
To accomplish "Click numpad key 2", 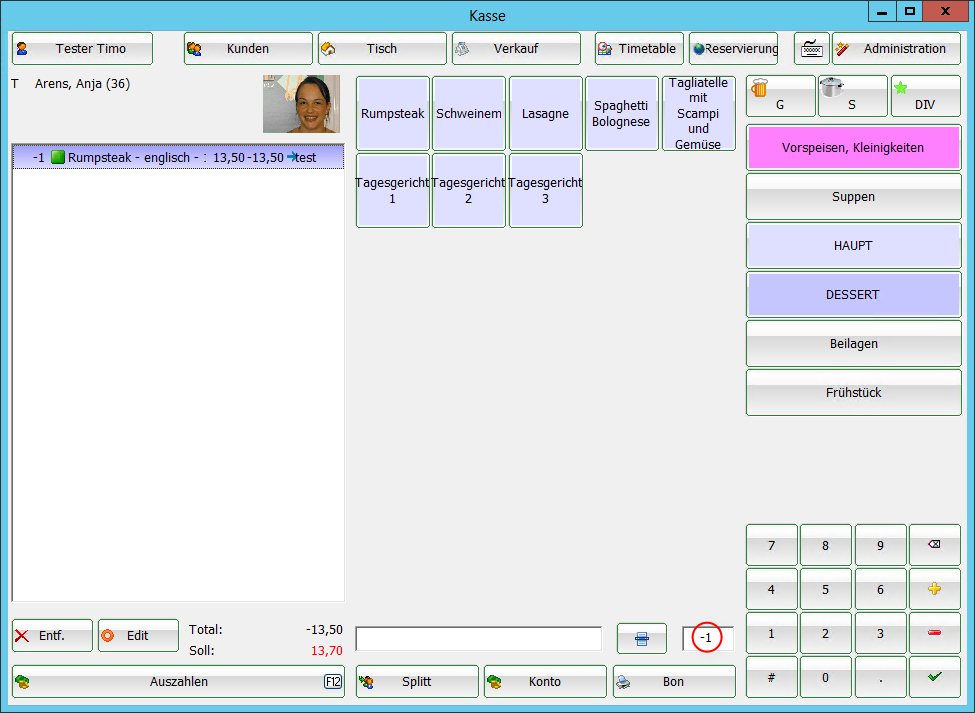I will point(826,633).
